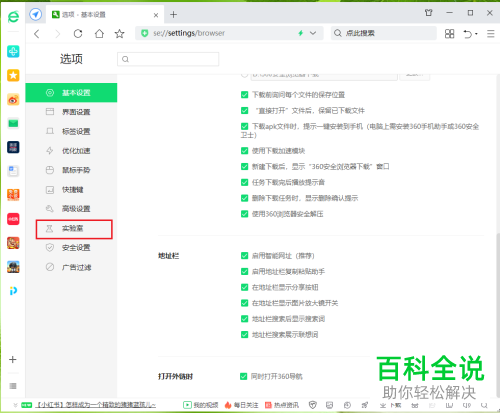Uncheck 同时打开360导航
Image resolution: width=500 pixels, height=413 pixels.
244,376
